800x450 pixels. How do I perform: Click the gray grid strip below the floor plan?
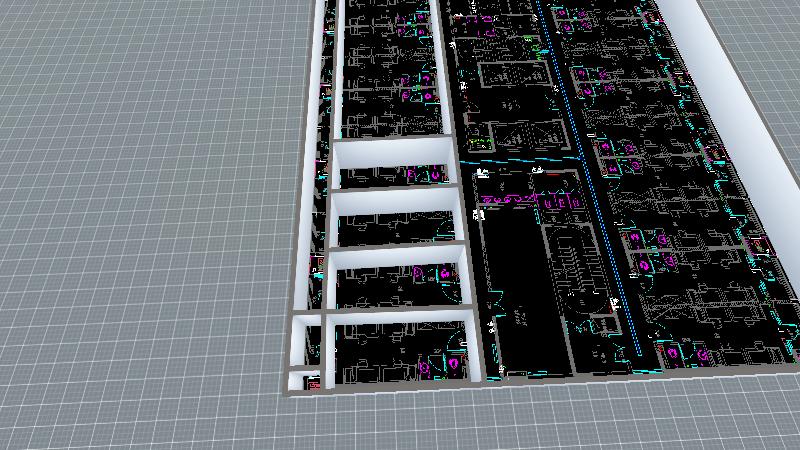pos(500,420)
